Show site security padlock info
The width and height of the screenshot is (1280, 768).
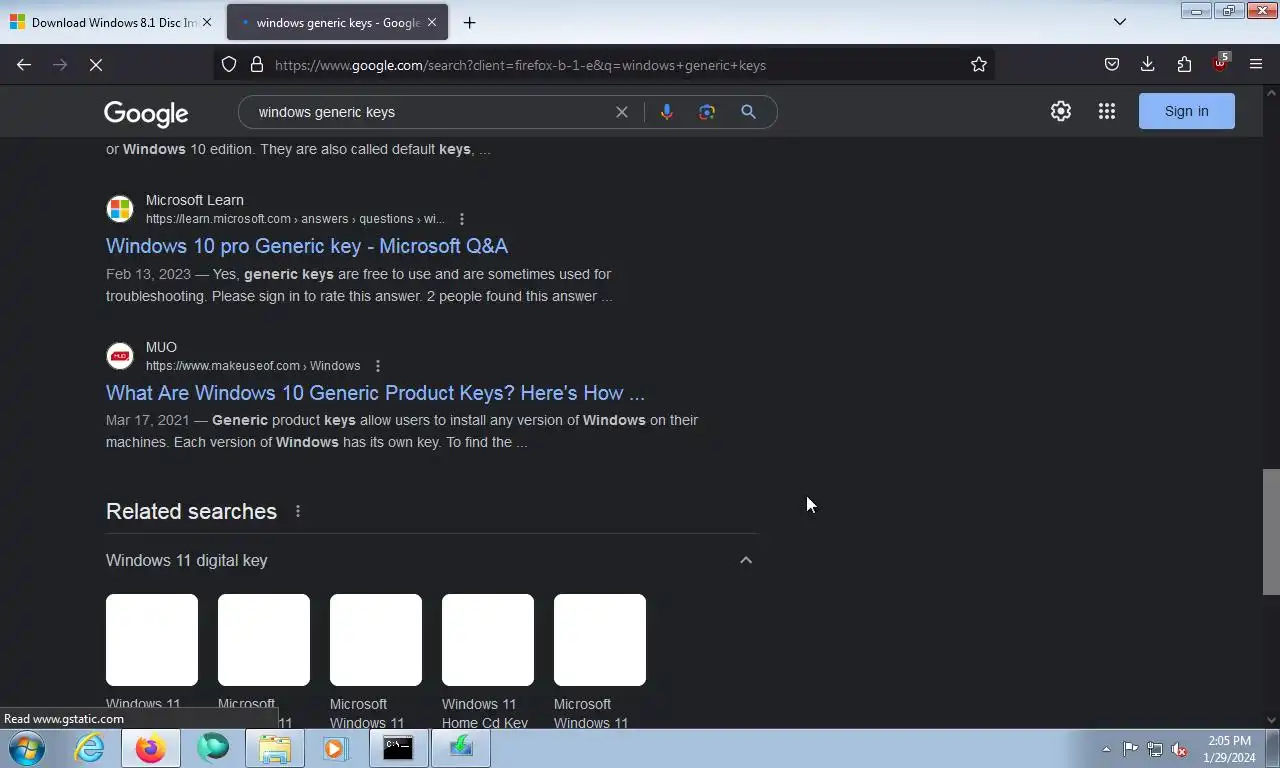[x=257, y=65]
